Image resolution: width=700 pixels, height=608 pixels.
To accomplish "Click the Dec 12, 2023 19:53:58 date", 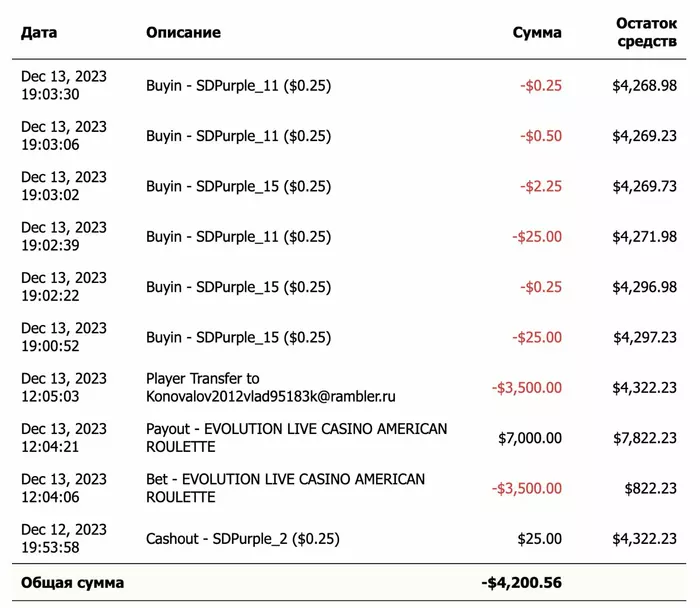I will [64, 538].
